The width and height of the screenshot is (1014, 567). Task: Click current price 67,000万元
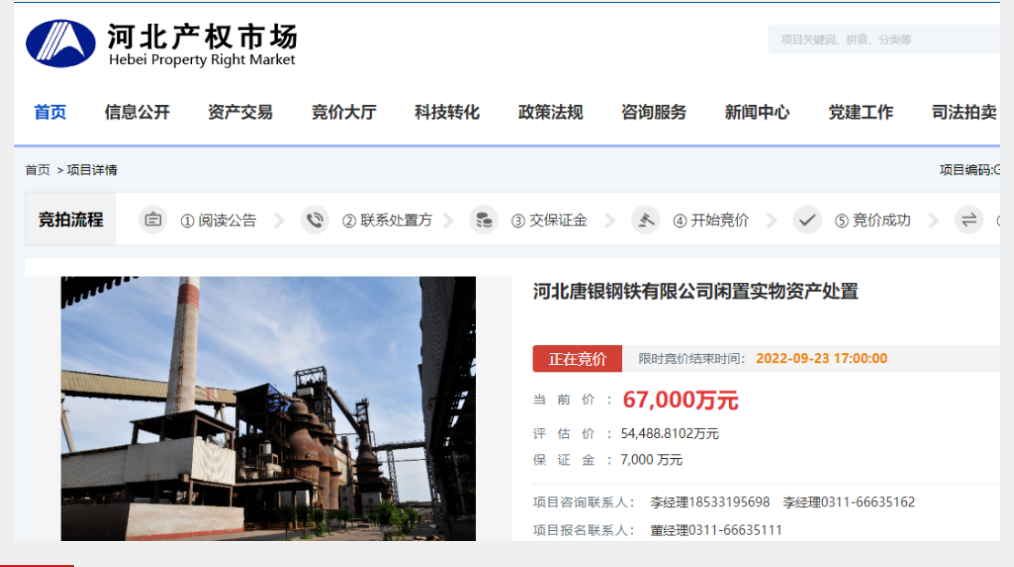click(680, 400)
